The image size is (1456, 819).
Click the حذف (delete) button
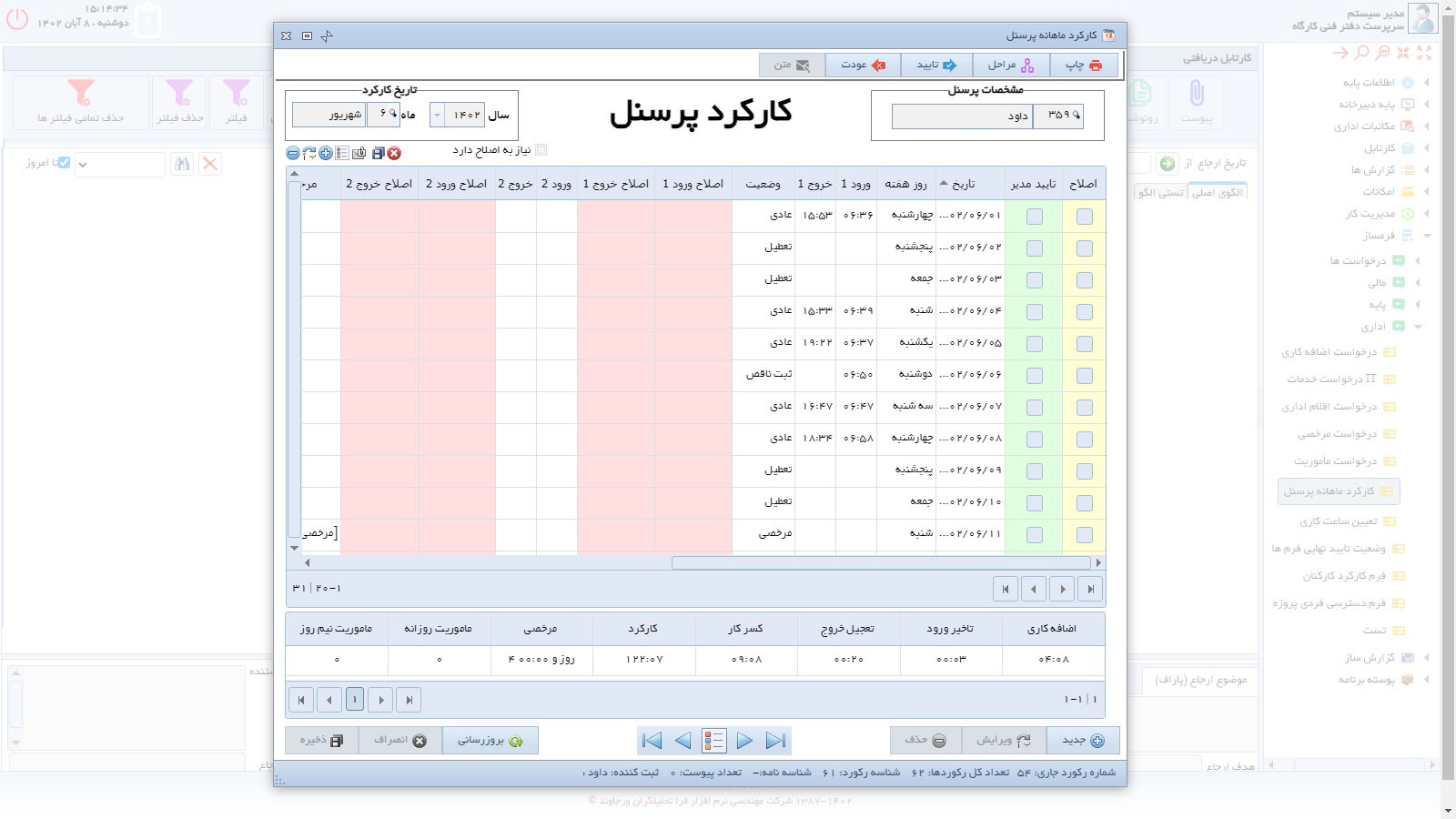(x=925, y=740)
